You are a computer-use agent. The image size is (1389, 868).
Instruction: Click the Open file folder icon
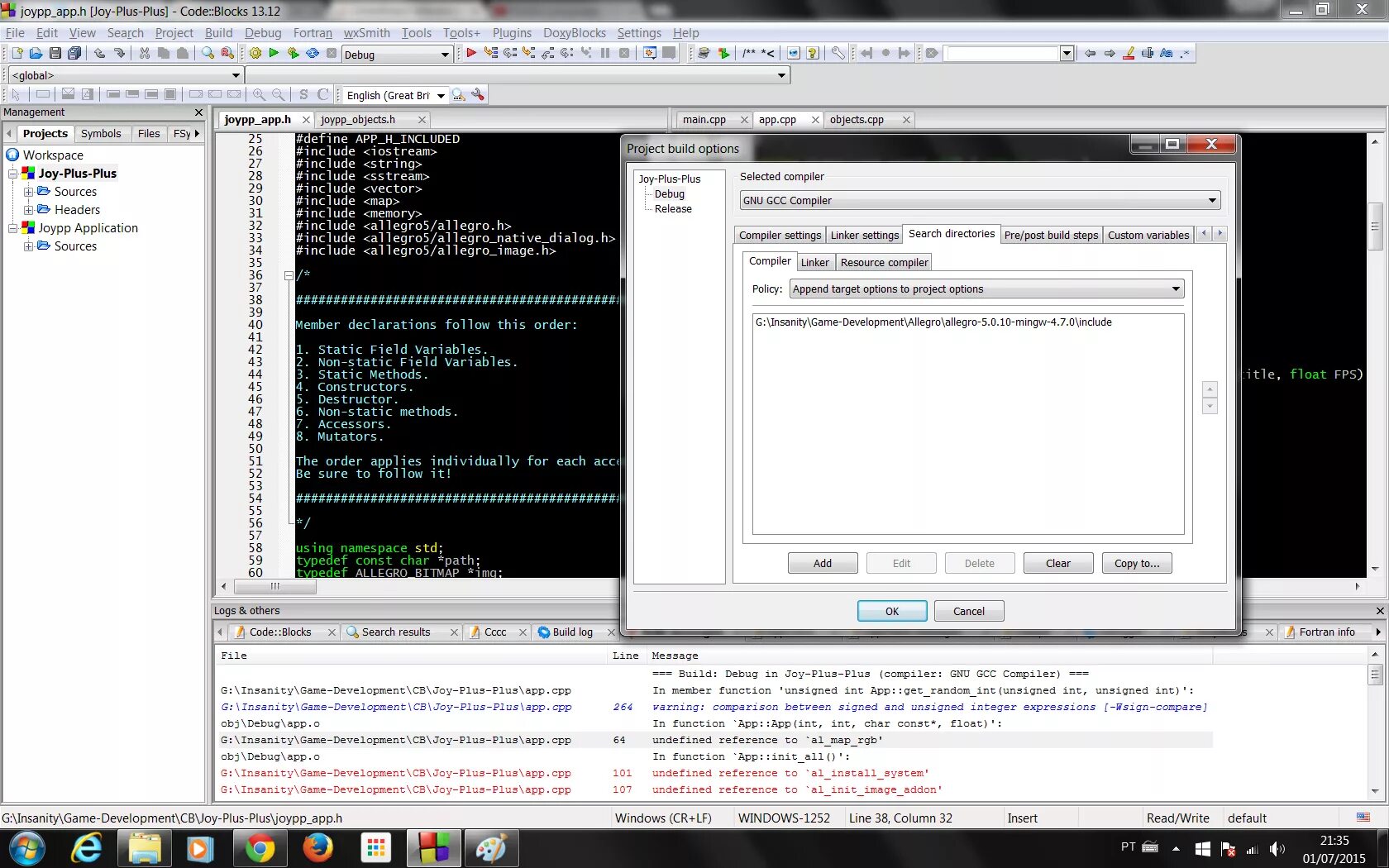[36, 54]
